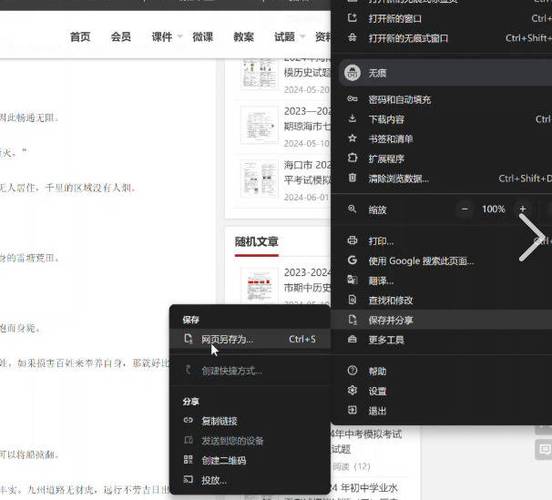Select 网页另存为... in the save submenu

[x=250, y=339]
